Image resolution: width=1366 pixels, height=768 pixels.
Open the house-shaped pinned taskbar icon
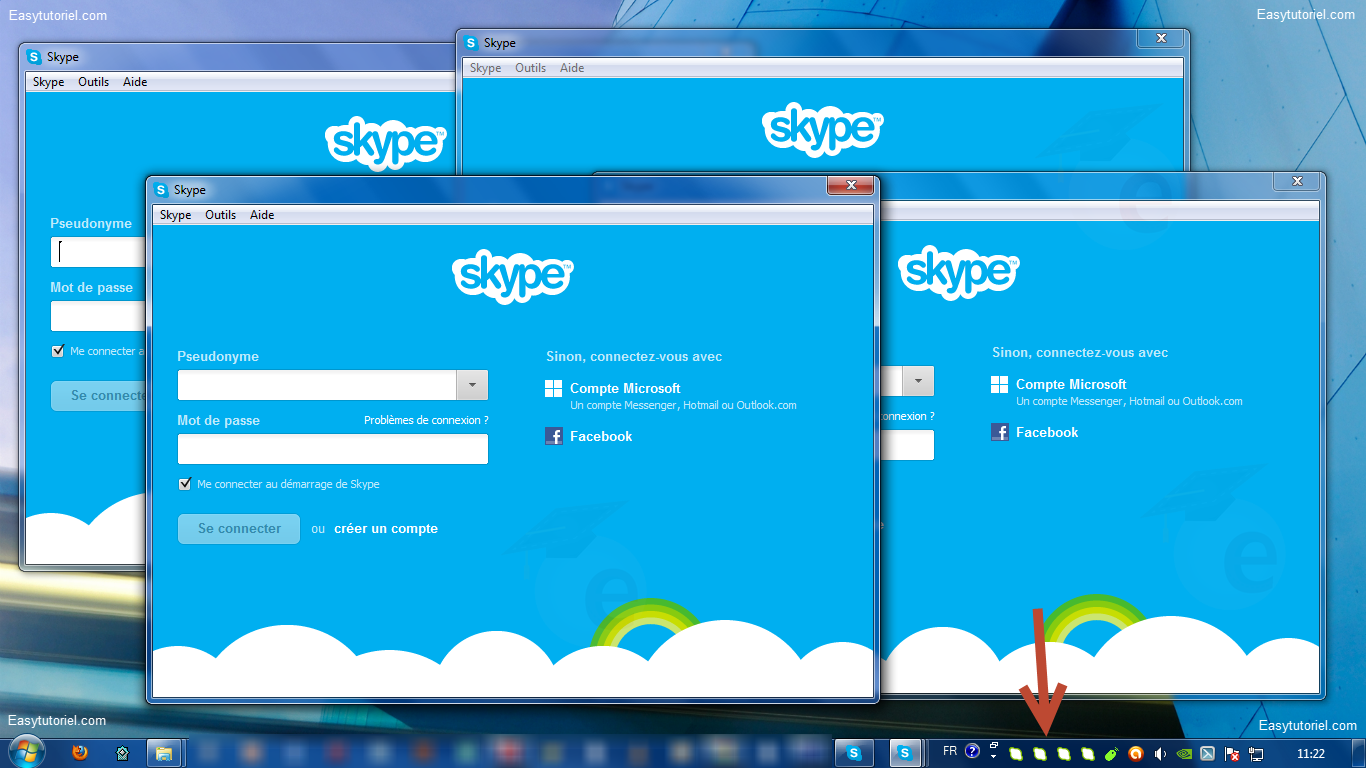click(x=122, y=753)
